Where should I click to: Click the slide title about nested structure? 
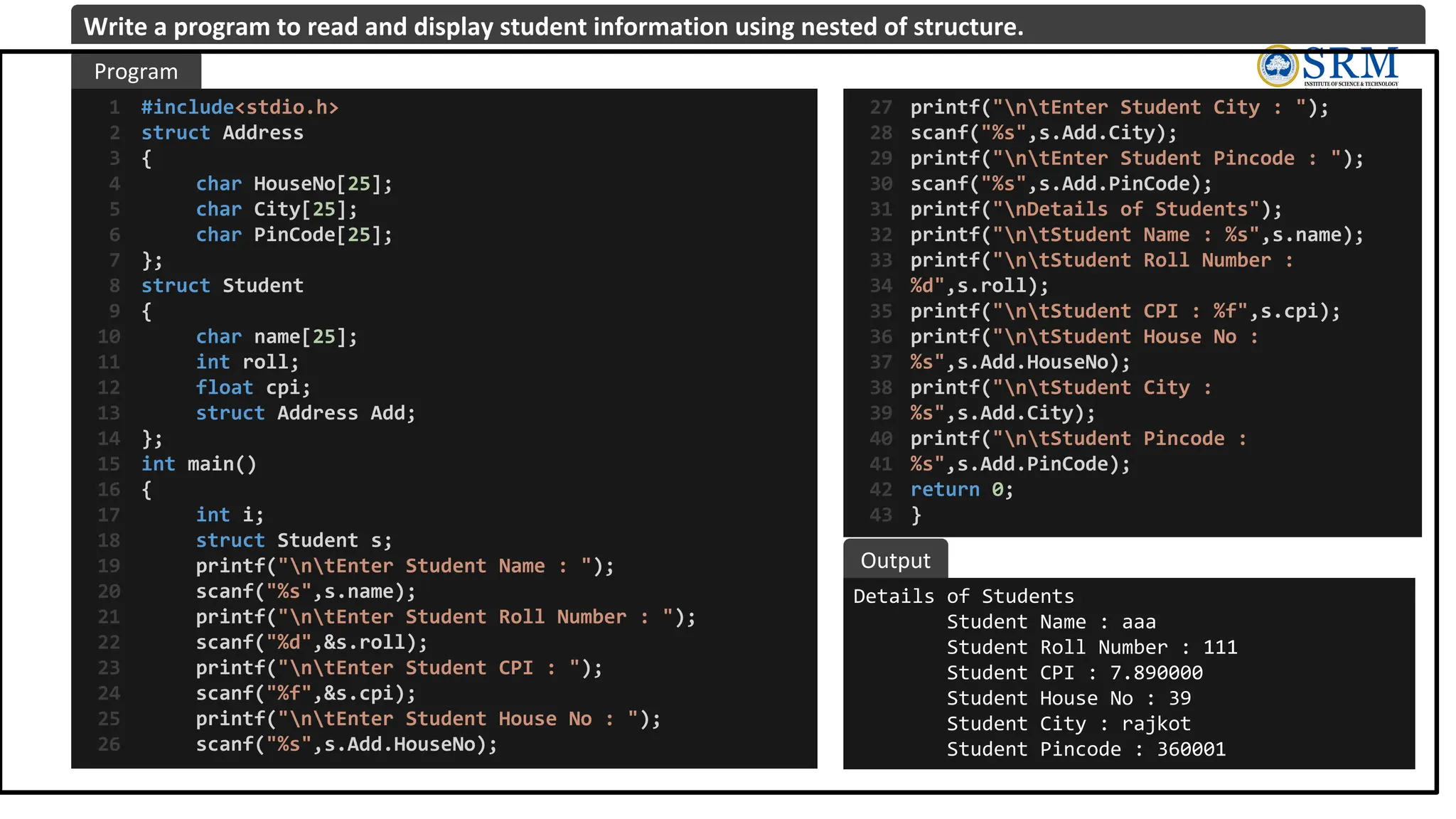553,27
